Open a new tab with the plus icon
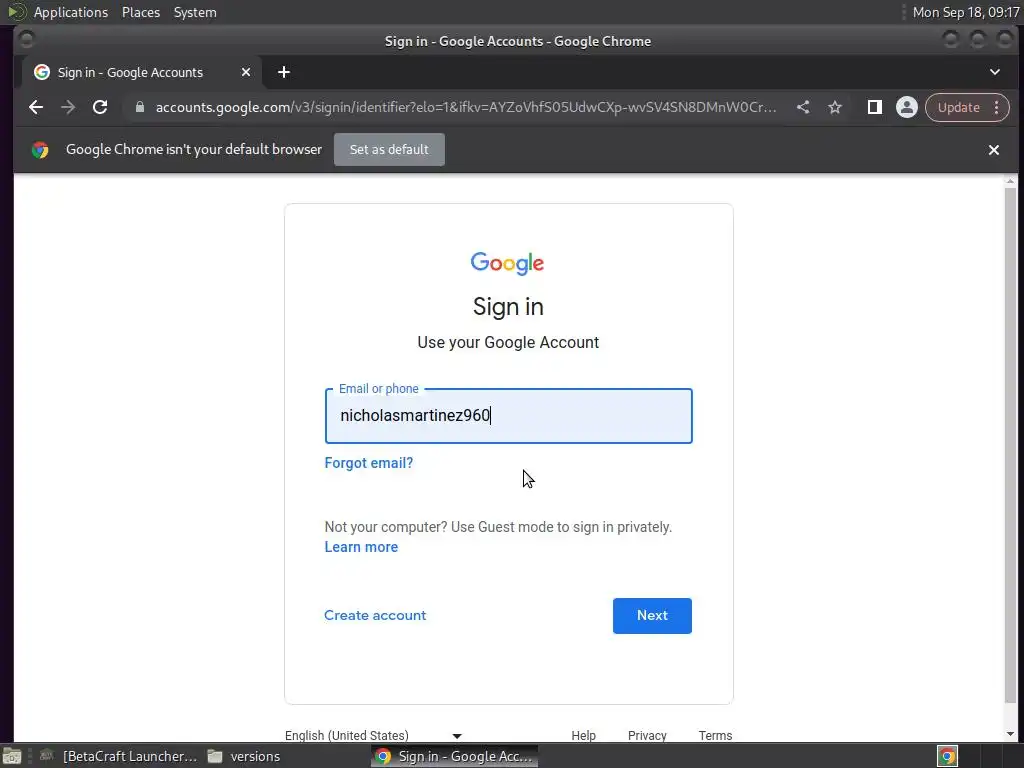 (283, 72)
